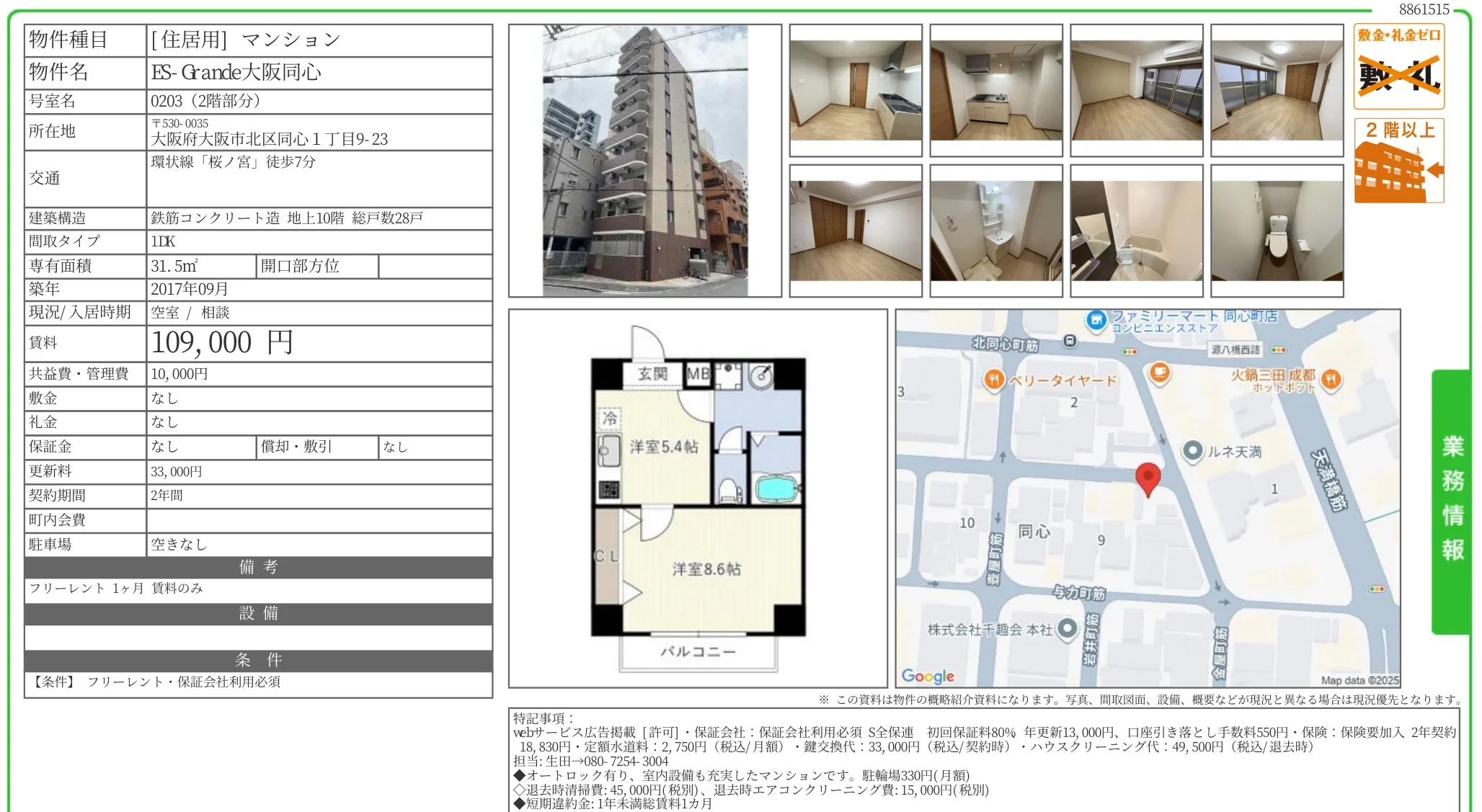Click the ルネ天満 map marker icon

click(x=1193, y=451)
